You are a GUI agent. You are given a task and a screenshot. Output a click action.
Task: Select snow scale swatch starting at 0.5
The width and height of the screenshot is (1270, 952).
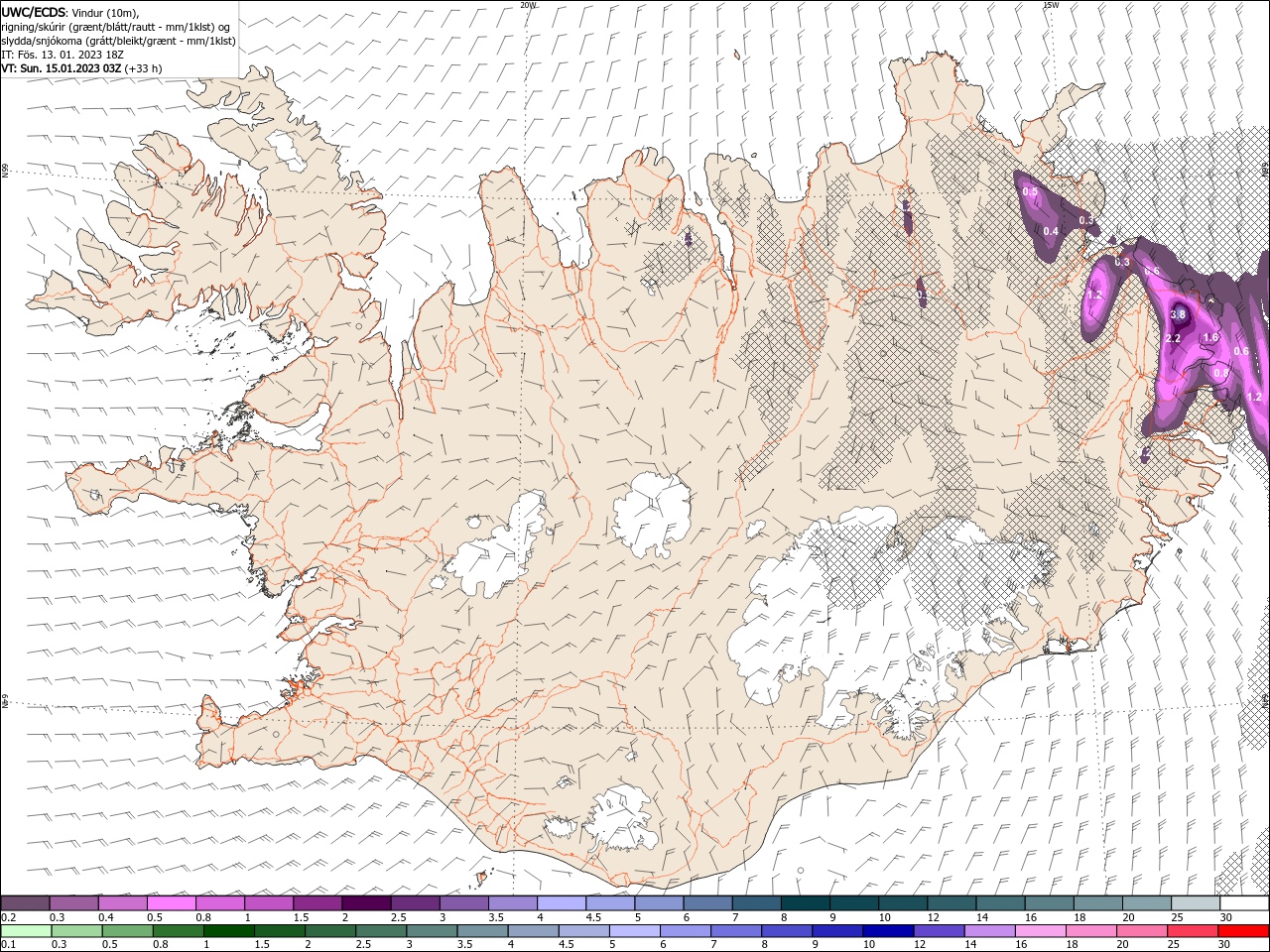[x=171, y=903]
